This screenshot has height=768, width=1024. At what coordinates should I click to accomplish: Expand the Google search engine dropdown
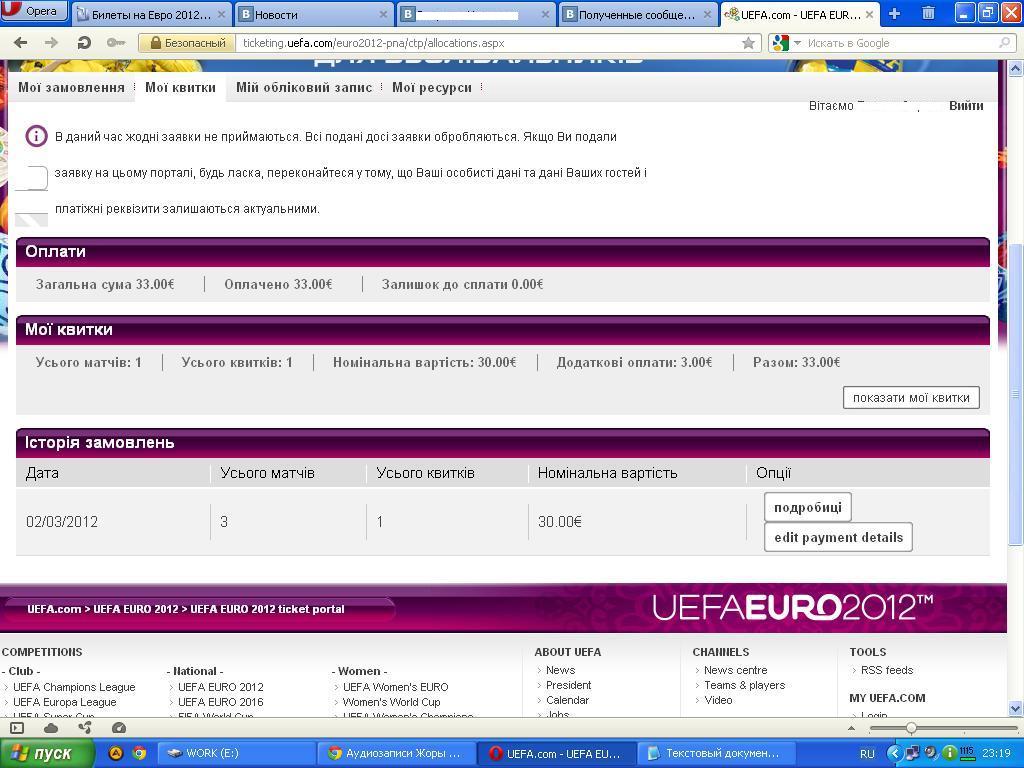click(x=783, y=43)
